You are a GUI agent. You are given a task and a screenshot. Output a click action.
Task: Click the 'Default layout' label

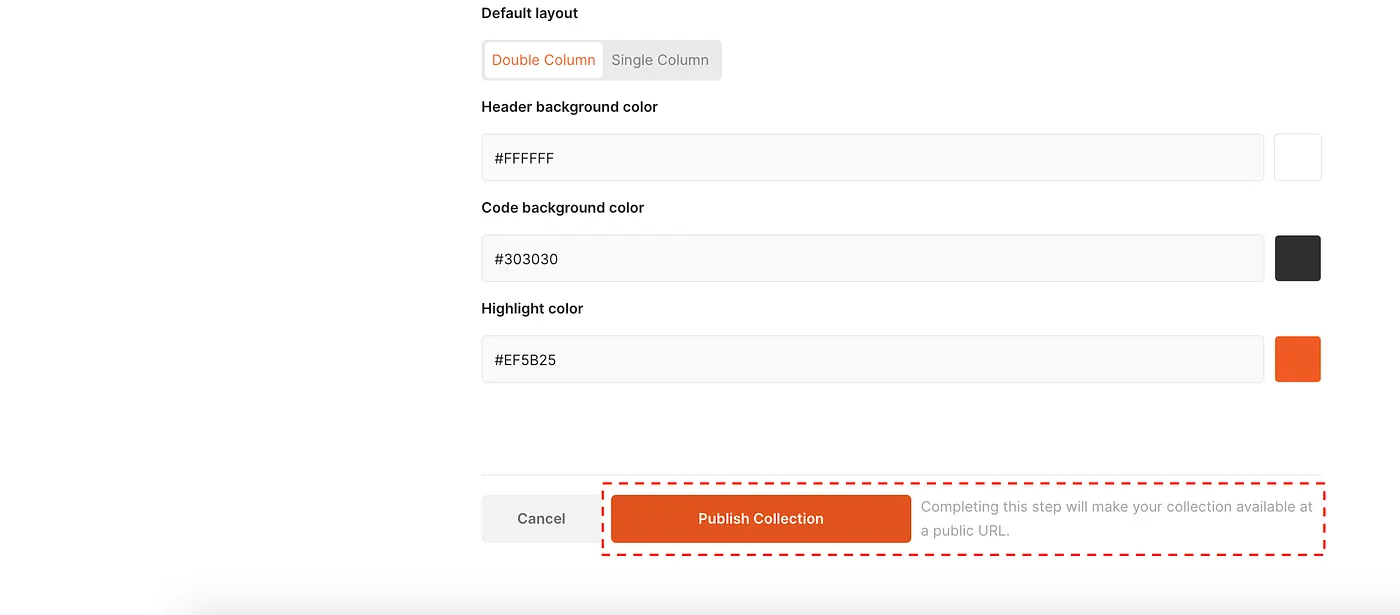click(530, 14)
